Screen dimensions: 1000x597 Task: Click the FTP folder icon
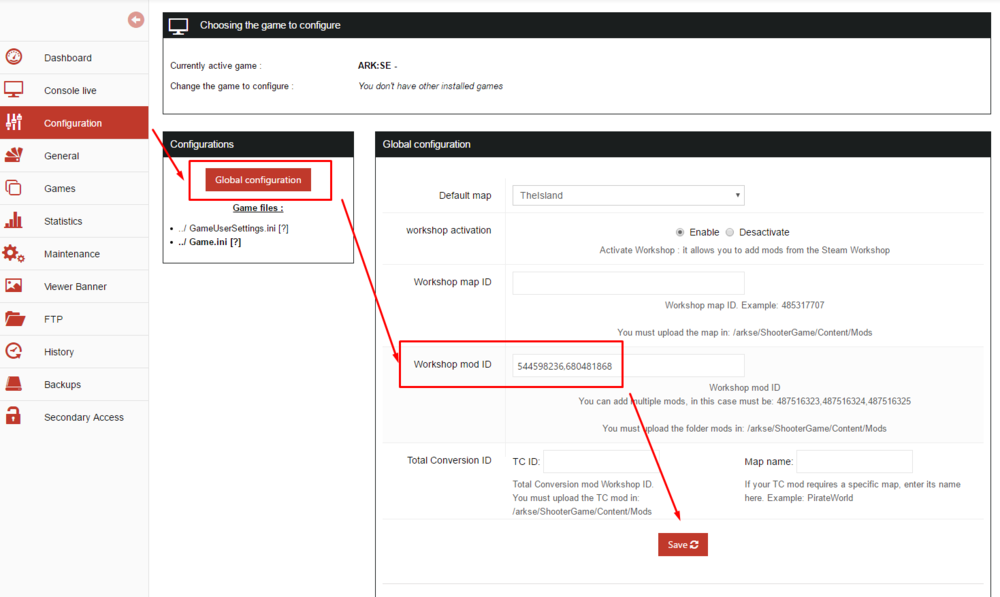pyautogui.click(x=14, y=319)
